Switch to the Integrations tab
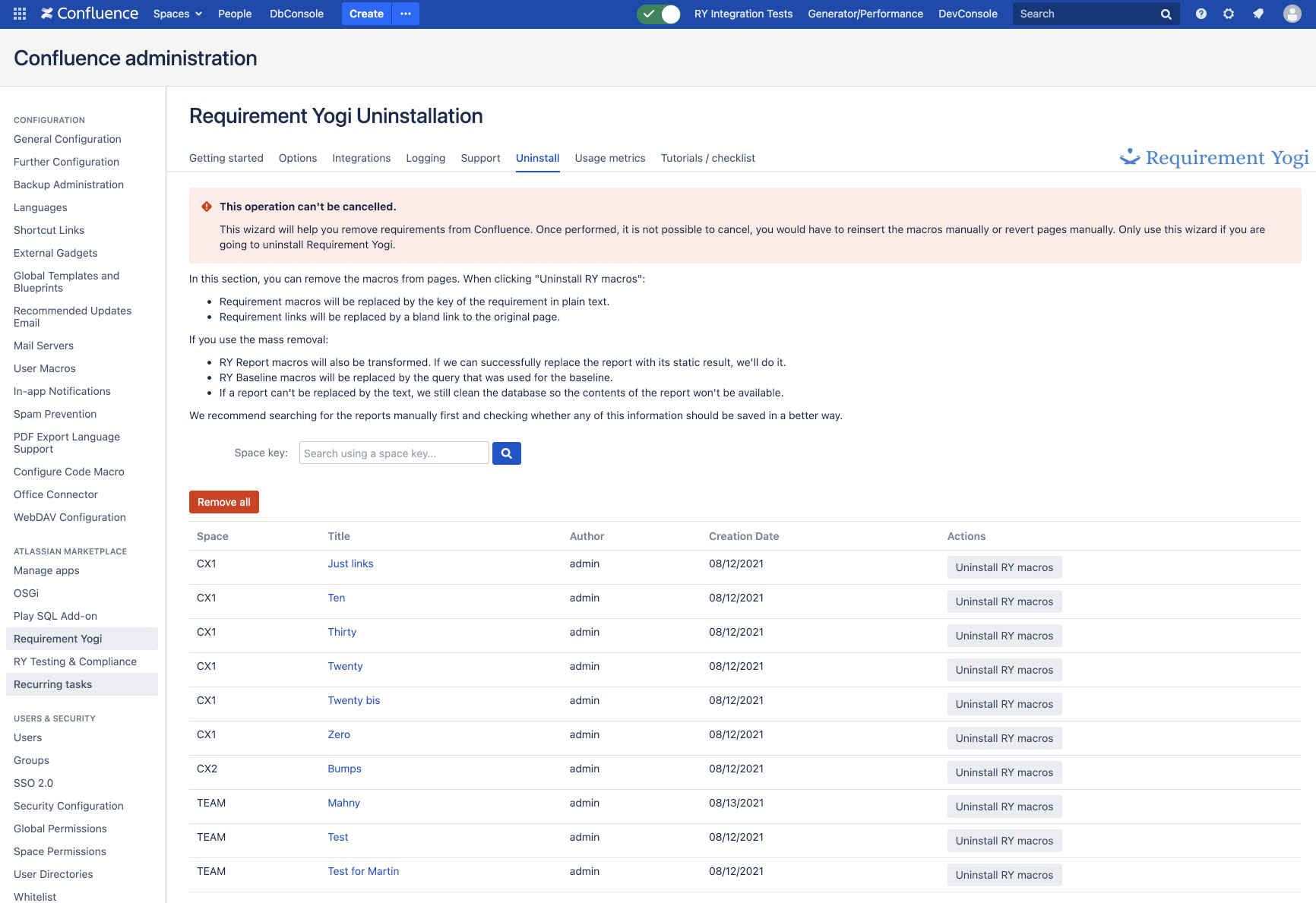The image size is (1316, 903). pyautogui.click(x=361, y=158)
